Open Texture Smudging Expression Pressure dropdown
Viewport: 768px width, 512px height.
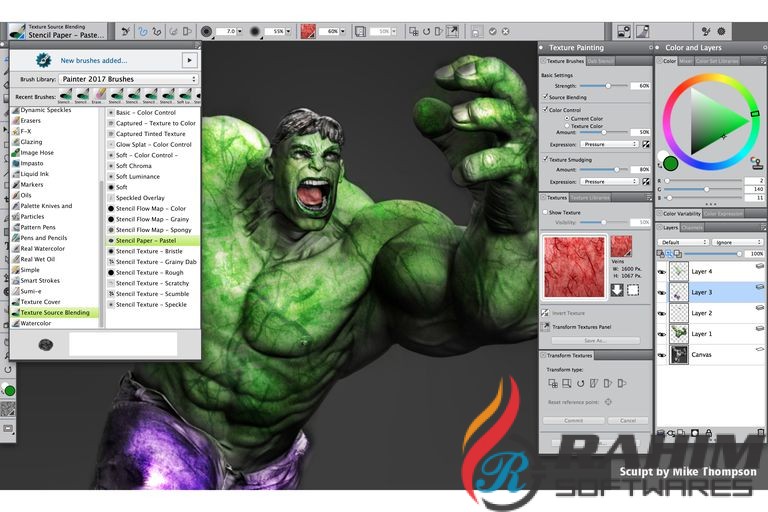click(610, 182)
